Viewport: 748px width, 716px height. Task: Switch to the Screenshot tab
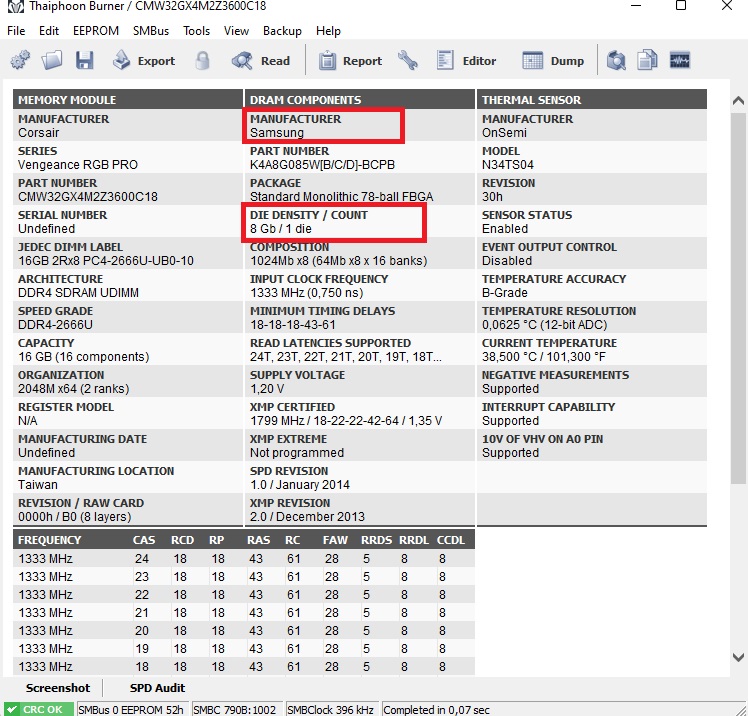58,688
